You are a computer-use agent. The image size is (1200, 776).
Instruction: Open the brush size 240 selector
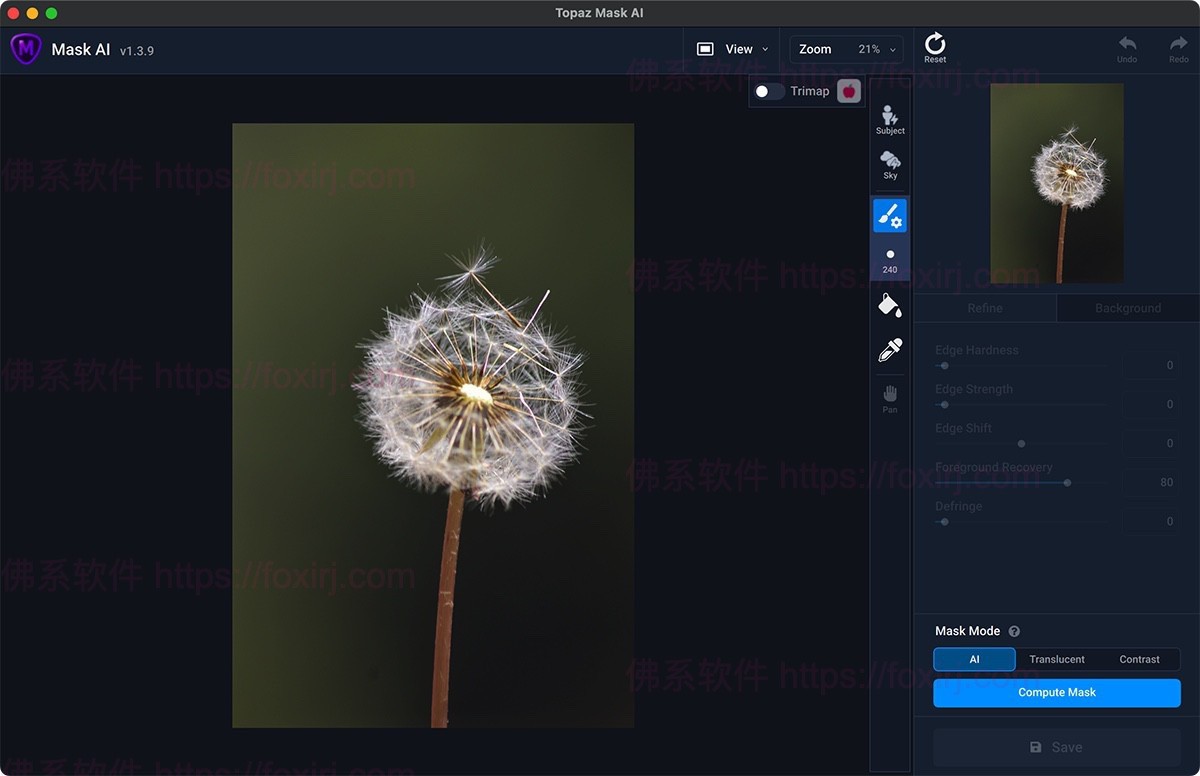tap(890, 261)
